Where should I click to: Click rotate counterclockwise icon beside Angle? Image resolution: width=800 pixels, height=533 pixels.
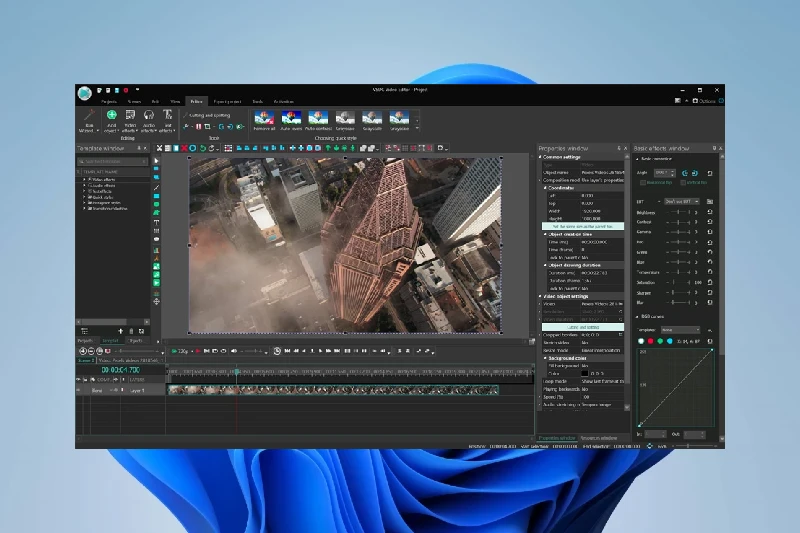click(x=685, y=173)
